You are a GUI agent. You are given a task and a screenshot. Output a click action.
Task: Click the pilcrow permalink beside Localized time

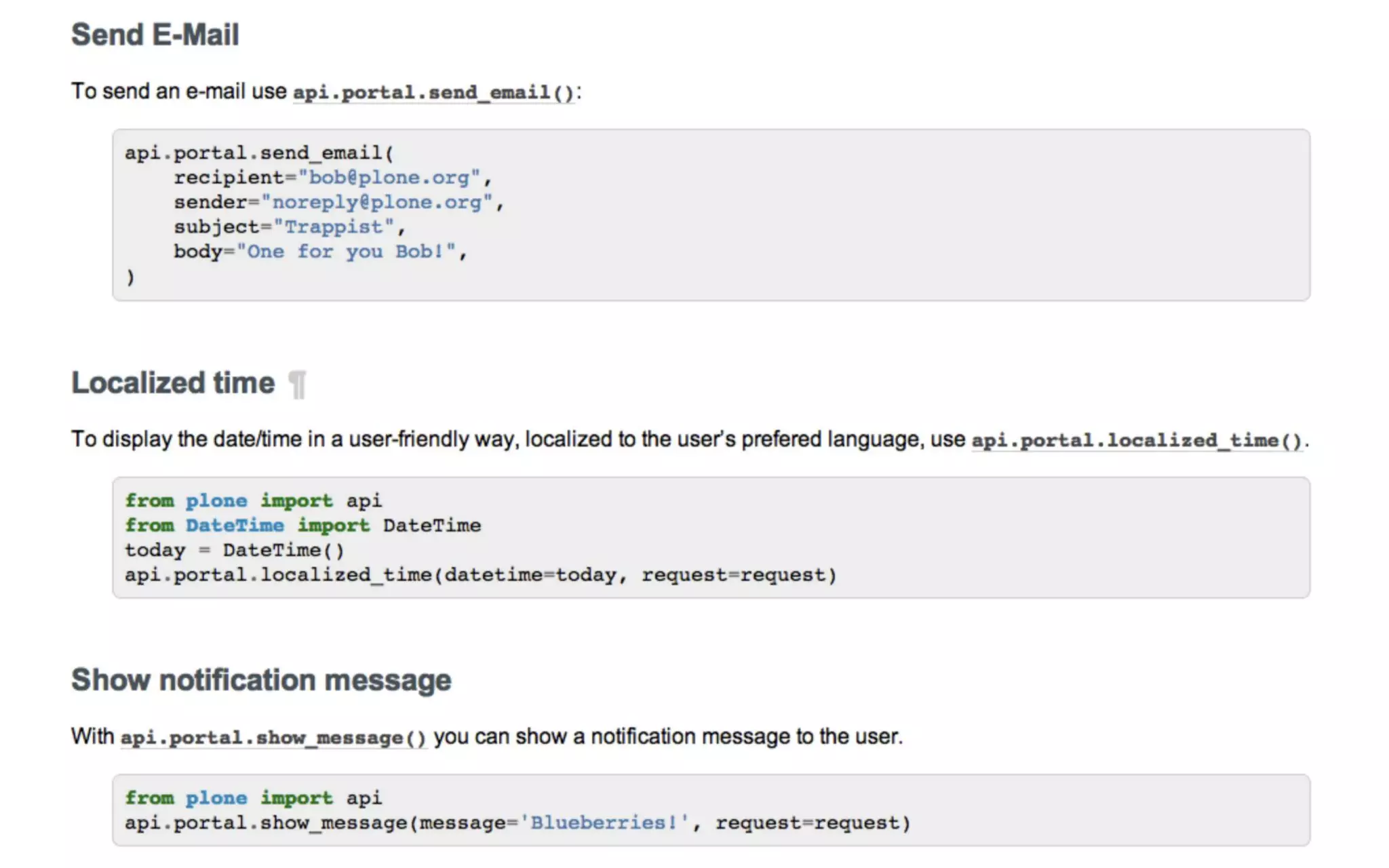pyautogui.click(x=298, y=384)
